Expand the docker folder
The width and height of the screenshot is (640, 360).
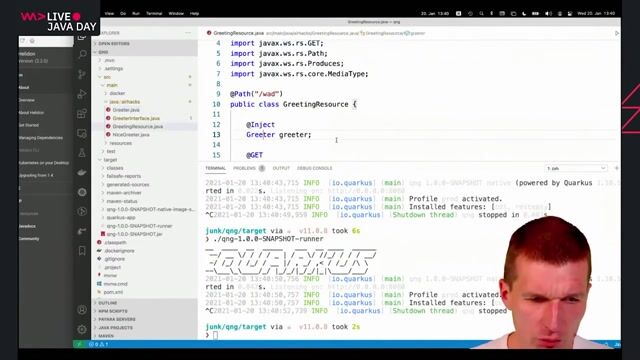click(x=117, y=93)
